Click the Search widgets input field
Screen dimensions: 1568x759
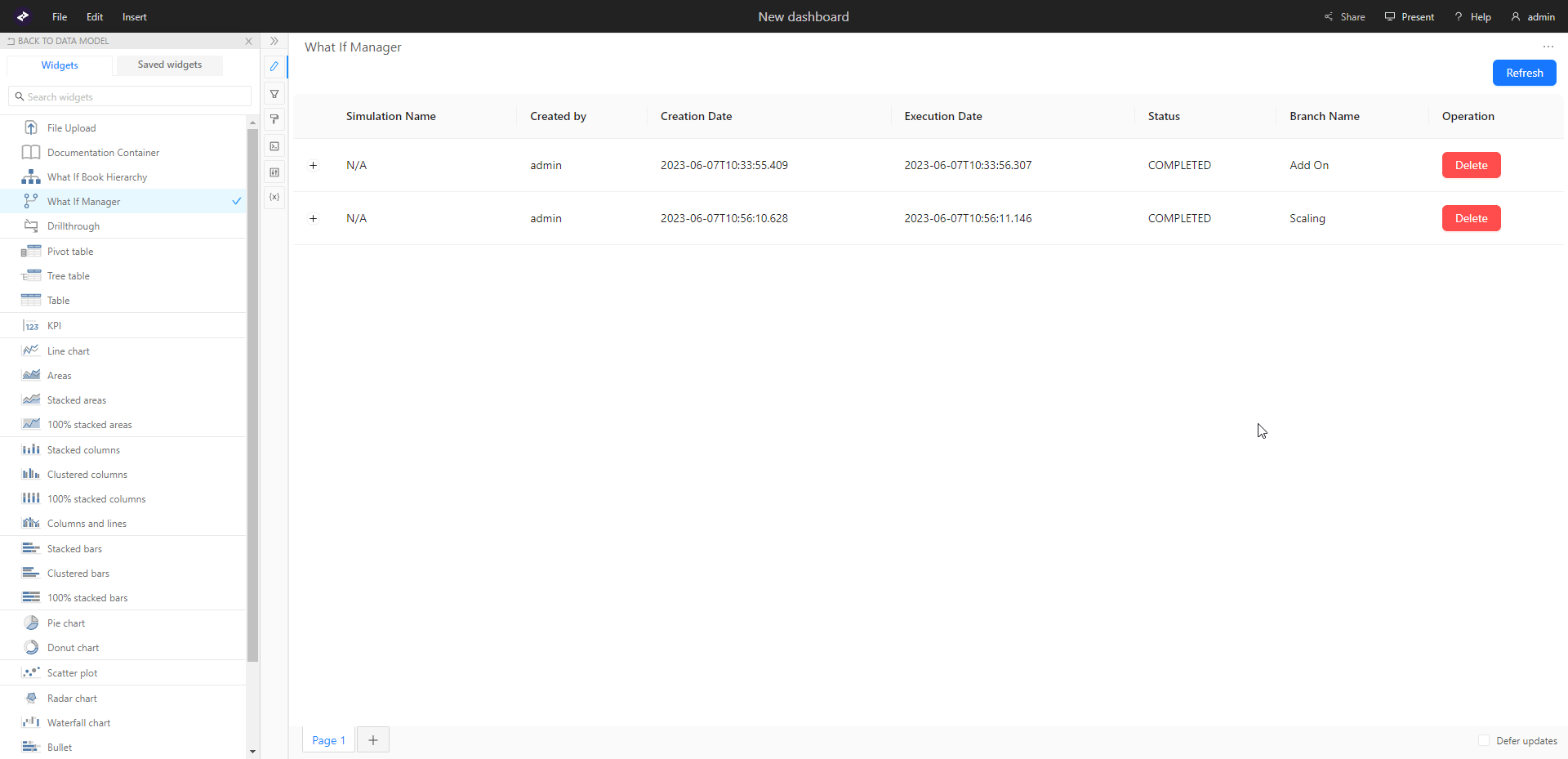[131, 96]
